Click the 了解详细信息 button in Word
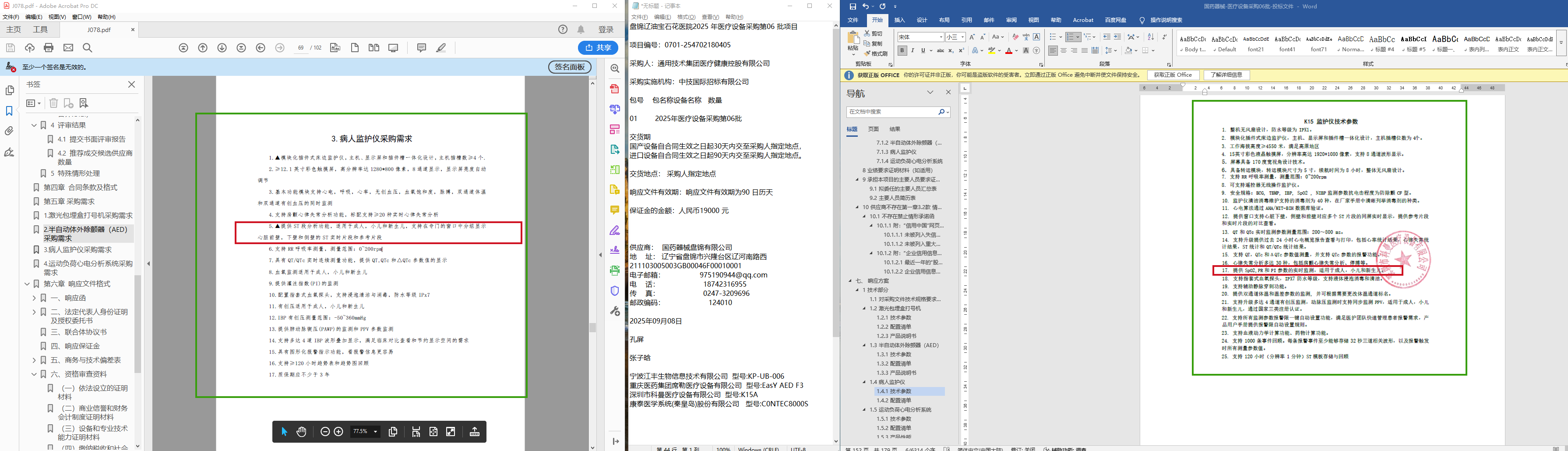Viewport: 1568px width, 451px height. 1226,75
